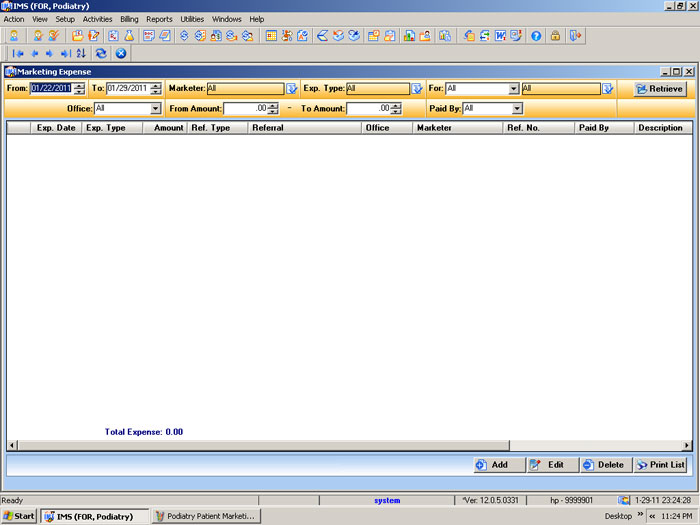Click the blue refresh arrows icon

tap(101, 54)
